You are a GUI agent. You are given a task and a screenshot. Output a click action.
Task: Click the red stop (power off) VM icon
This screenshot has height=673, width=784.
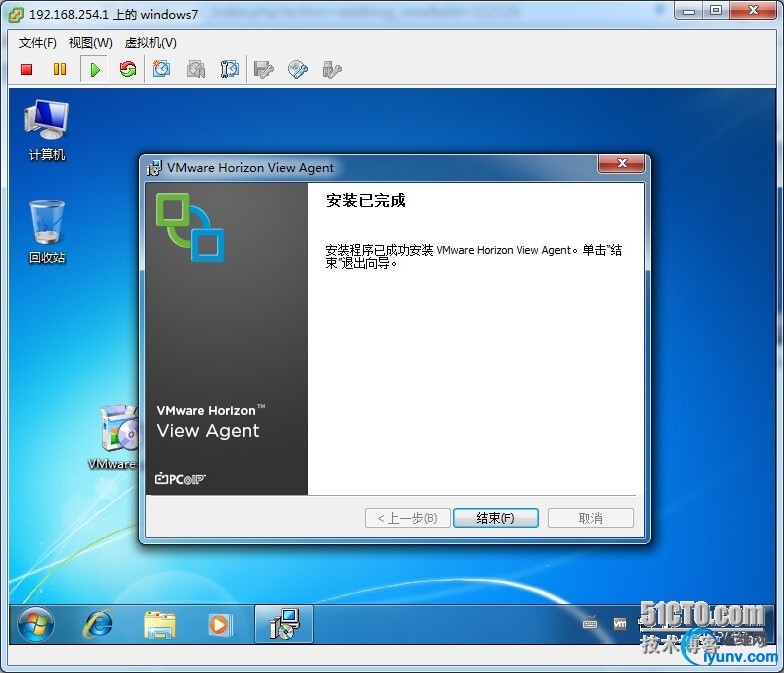click(x=26, y=70)
